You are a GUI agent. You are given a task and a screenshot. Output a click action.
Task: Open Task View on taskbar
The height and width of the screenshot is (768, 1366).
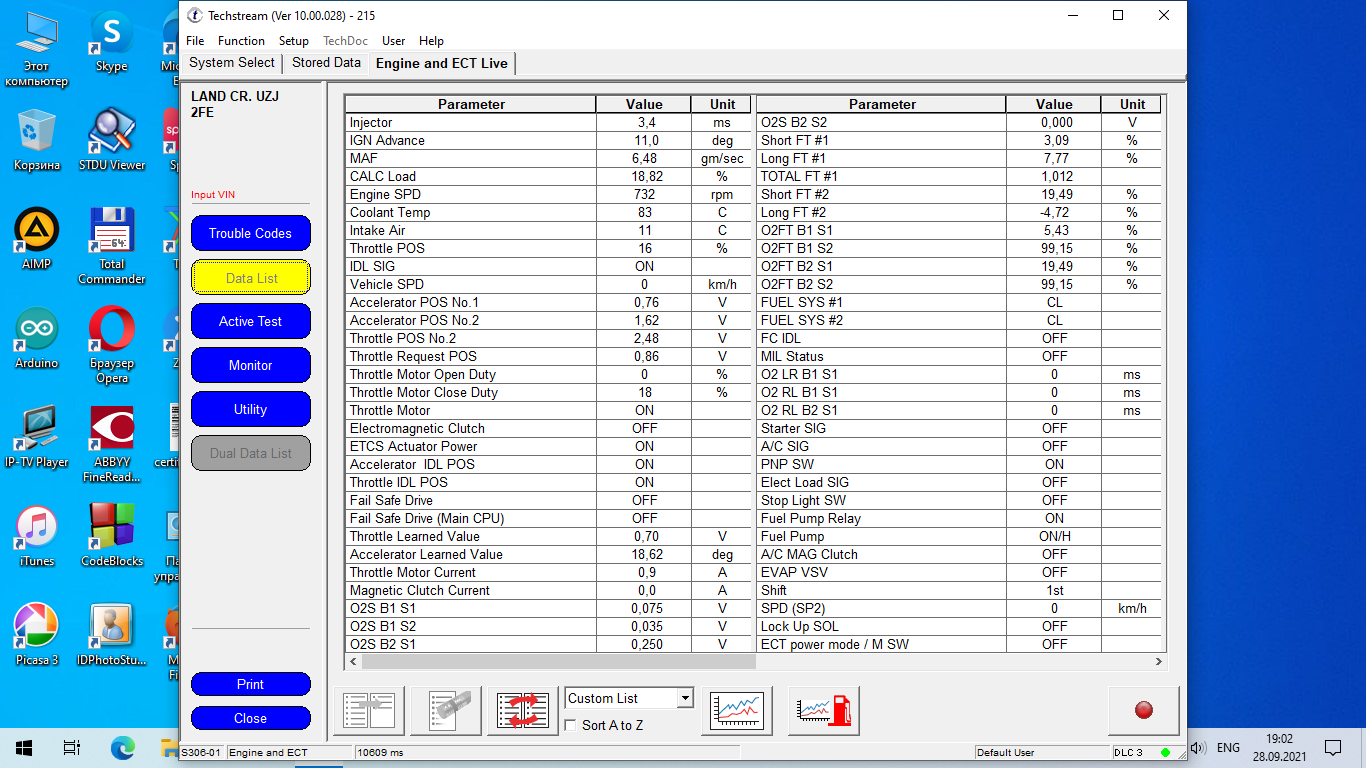(x=72, y=748)
